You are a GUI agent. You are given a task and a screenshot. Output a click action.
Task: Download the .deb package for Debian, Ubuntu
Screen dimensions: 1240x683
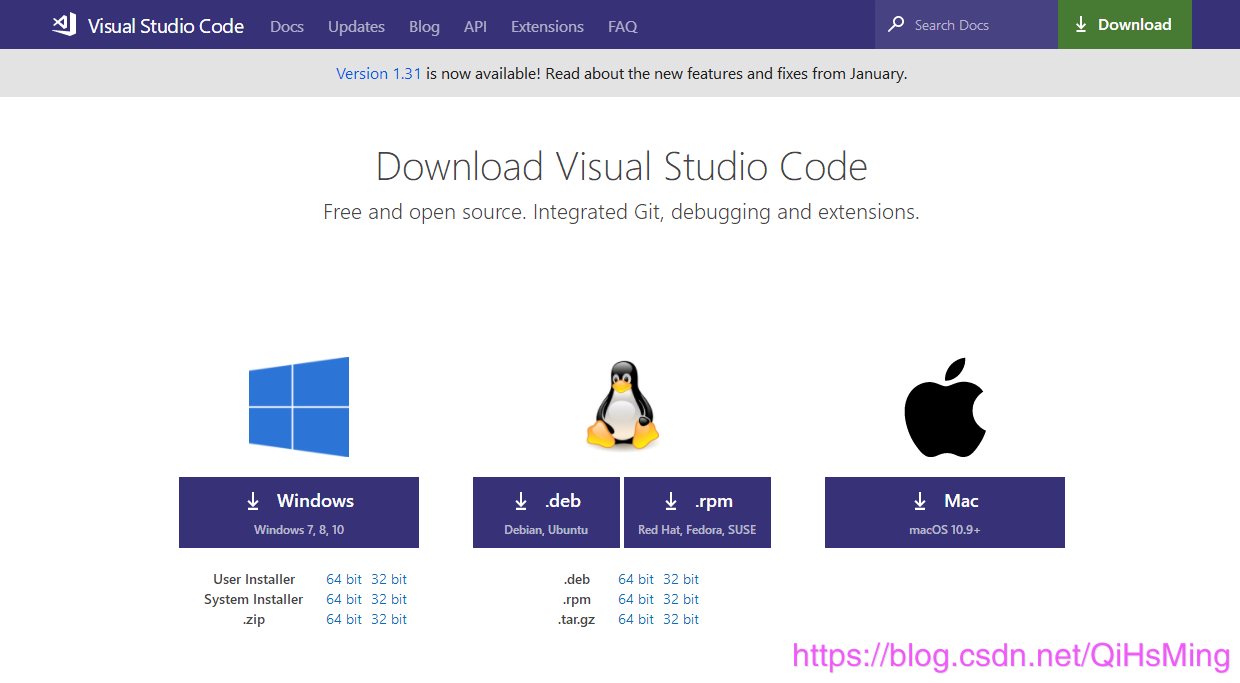coord(546,512)
